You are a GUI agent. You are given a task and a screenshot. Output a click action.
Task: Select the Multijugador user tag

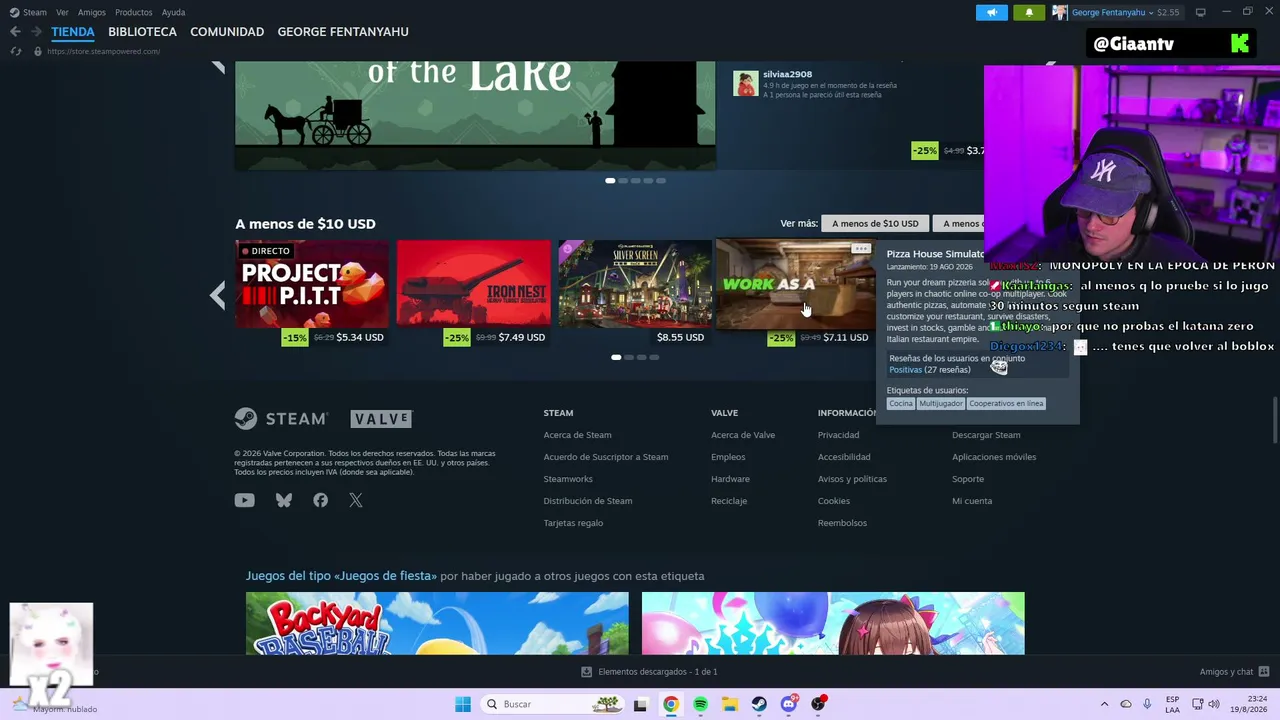pyautogui.click(x=941, y=403)
